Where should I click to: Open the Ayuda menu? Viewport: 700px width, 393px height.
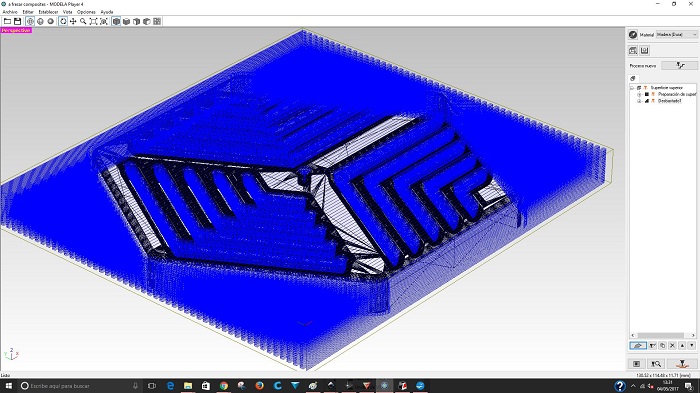click(107, 12)
